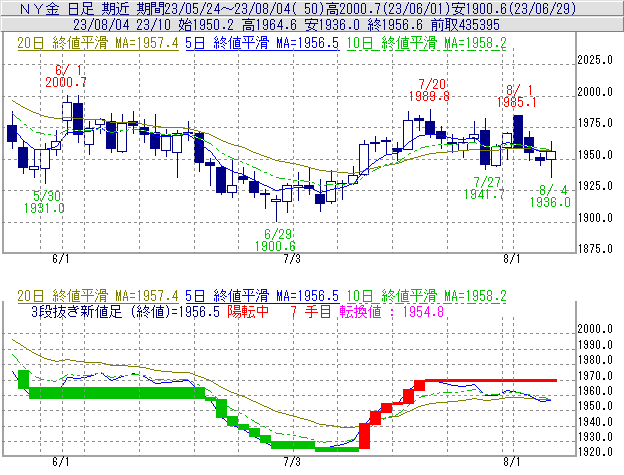
Task: Select the 5日 終値平滑 legend in lower chart
Action: 262,296
